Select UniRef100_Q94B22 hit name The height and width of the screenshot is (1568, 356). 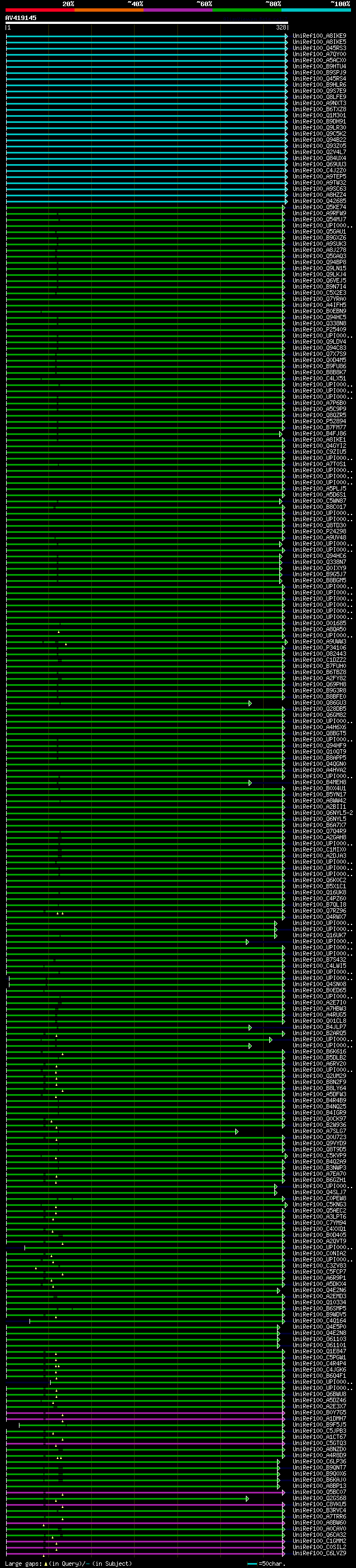[319, 140]
